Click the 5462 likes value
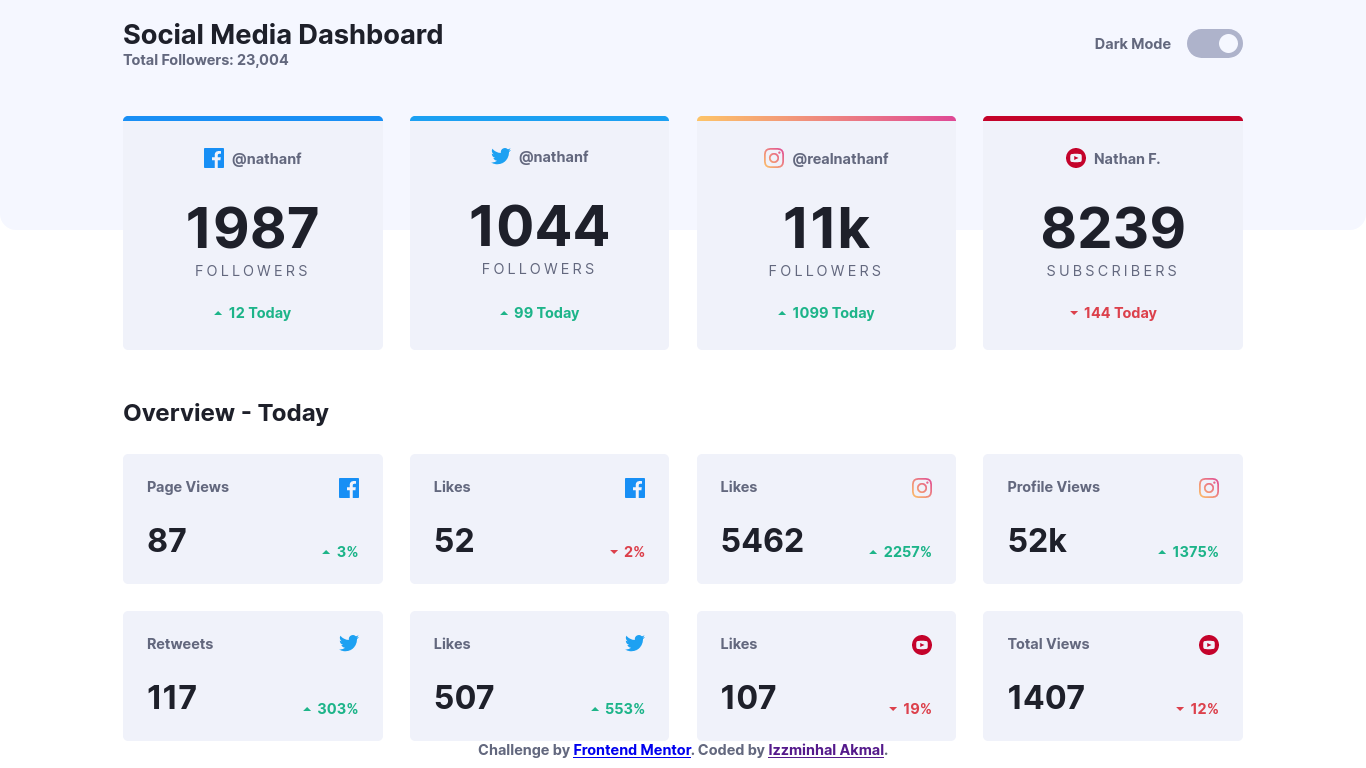Screen dimensions: 1366x768 (762, 541)
